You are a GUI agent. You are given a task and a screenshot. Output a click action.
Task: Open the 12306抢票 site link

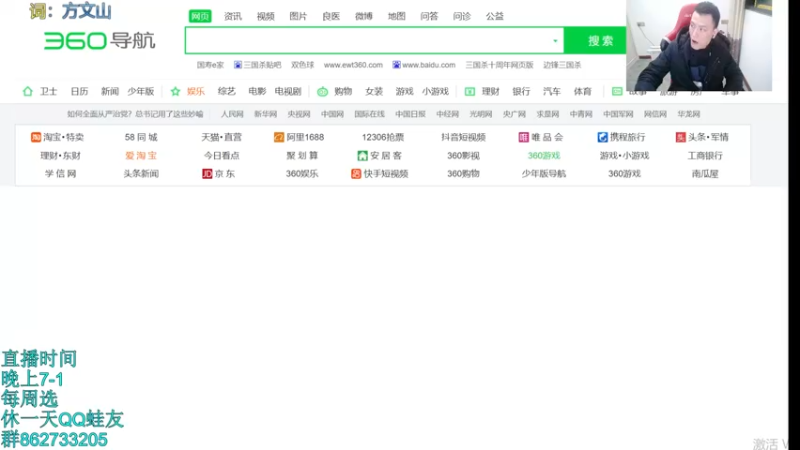point(383,137)
